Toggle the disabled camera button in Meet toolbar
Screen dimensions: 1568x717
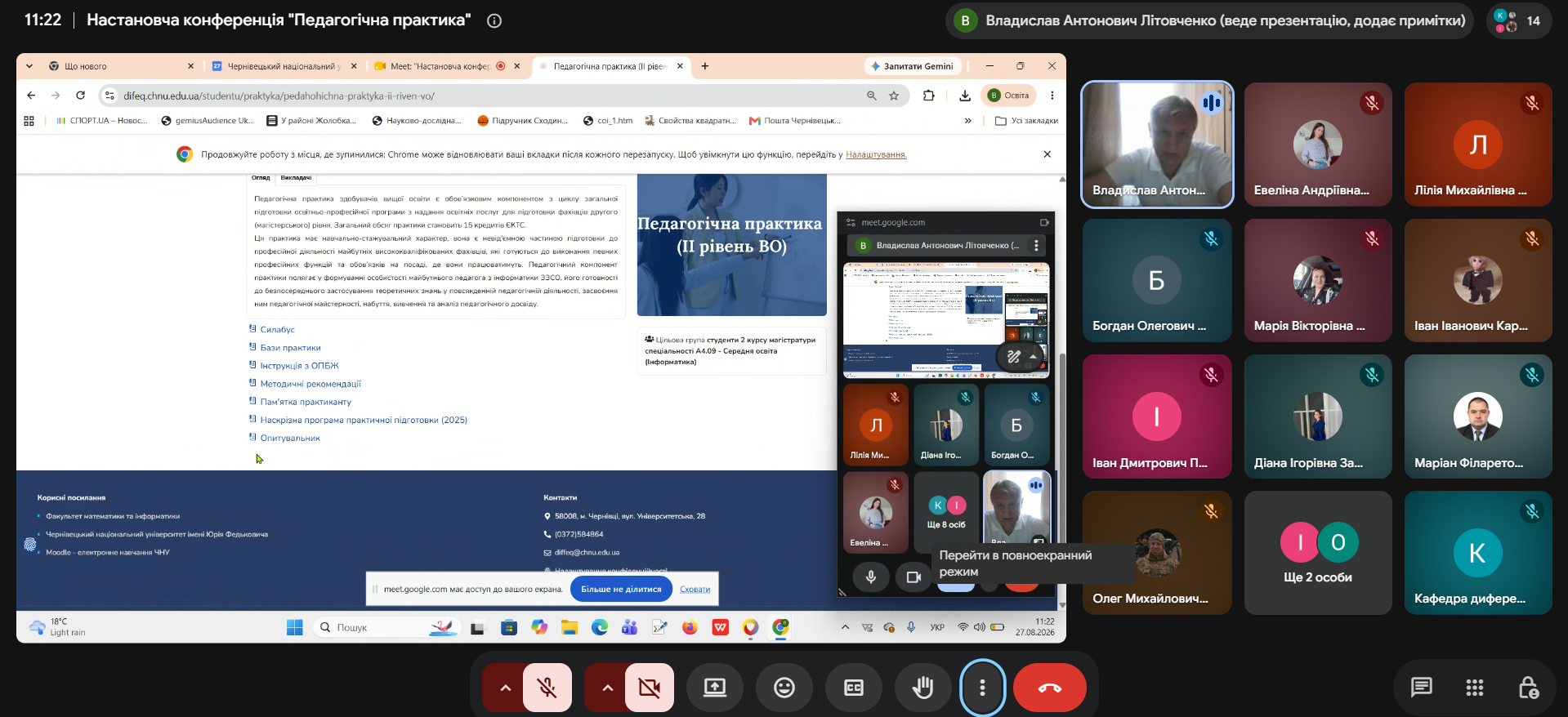coord(650,688)
